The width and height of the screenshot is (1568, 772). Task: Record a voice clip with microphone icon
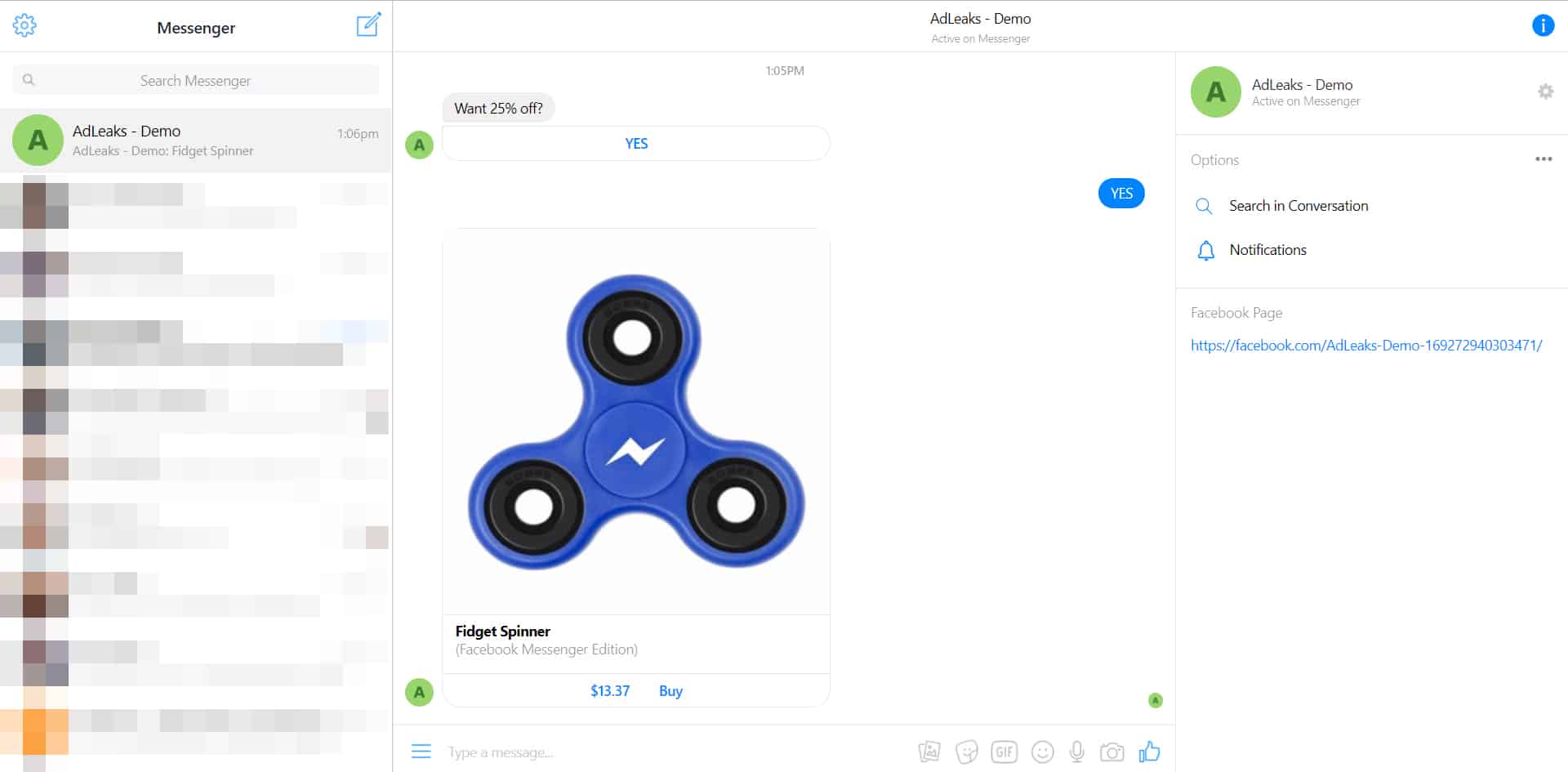tap(1077, 752)
